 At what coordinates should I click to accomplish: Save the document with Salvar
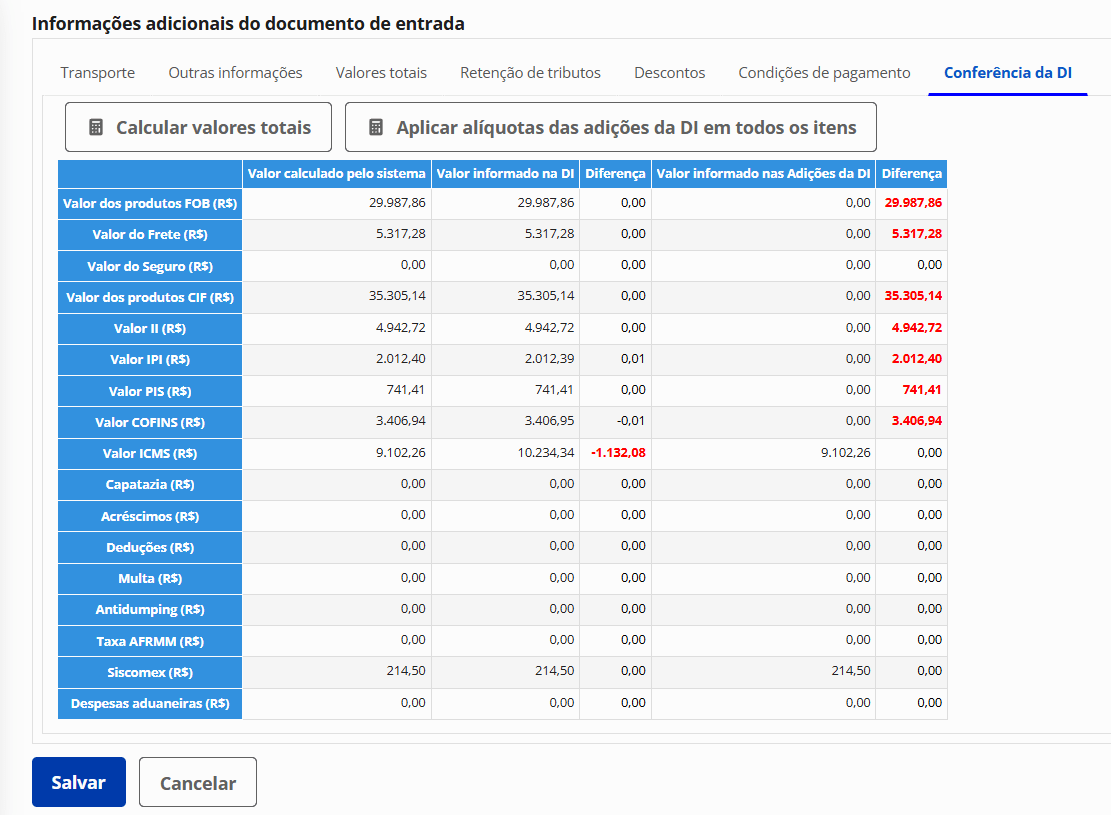[79, 783]
